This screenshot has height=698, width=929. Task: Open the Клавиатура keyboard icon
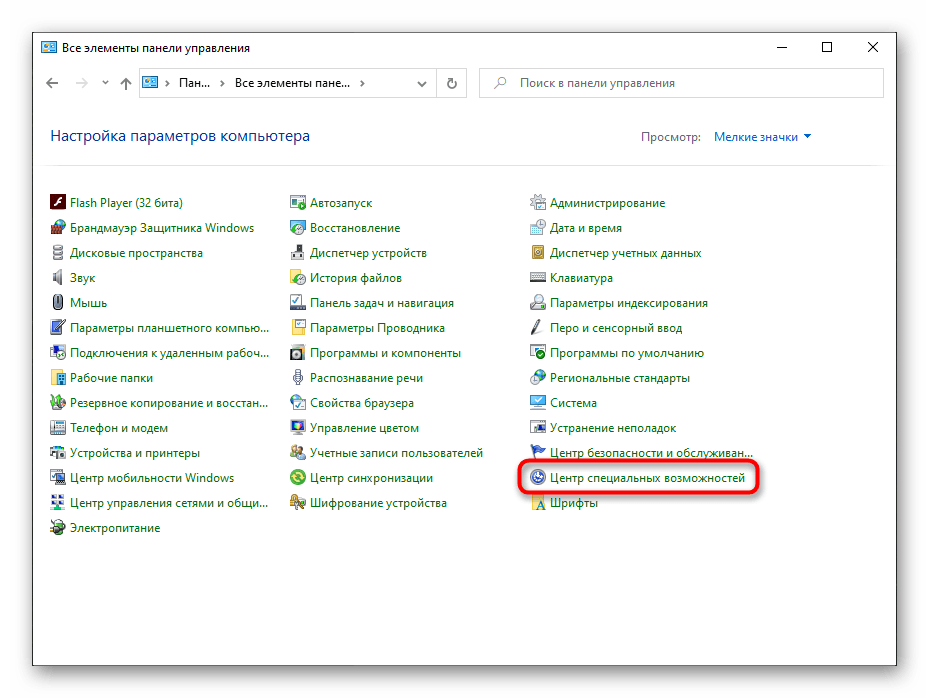[x=537, y=277]
